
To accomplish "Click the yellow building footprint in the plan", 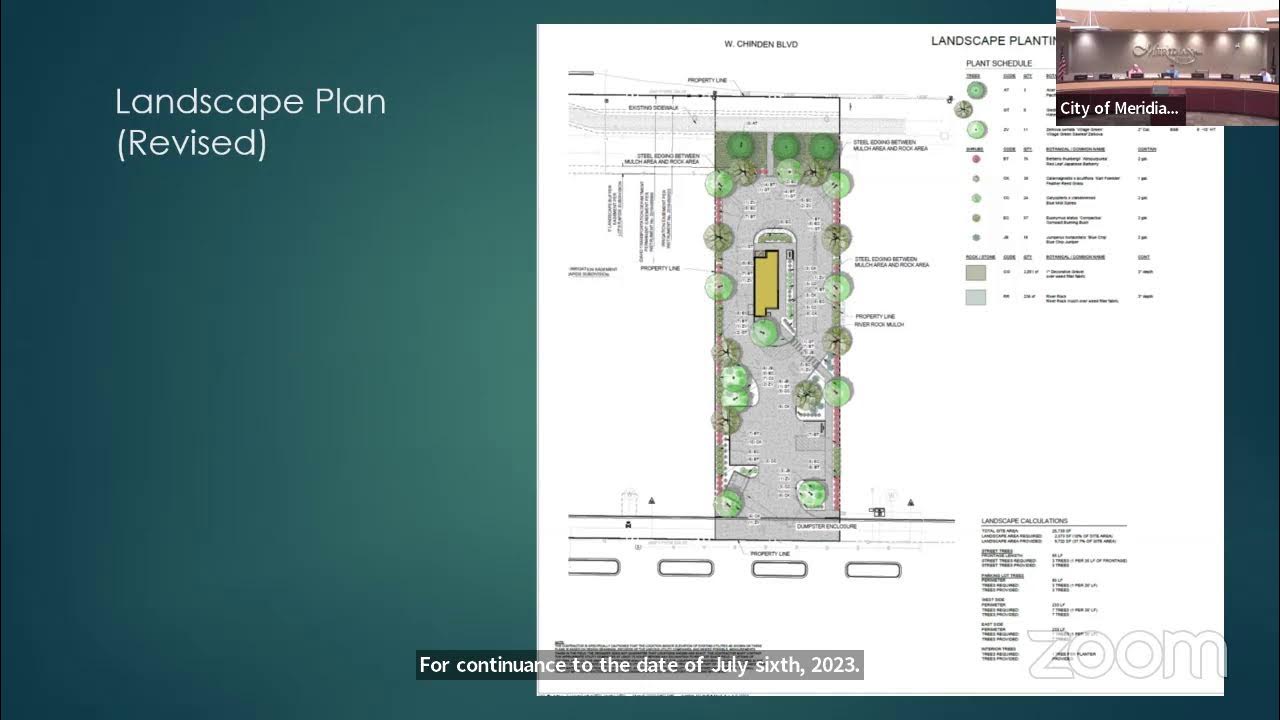I will 766,284.
